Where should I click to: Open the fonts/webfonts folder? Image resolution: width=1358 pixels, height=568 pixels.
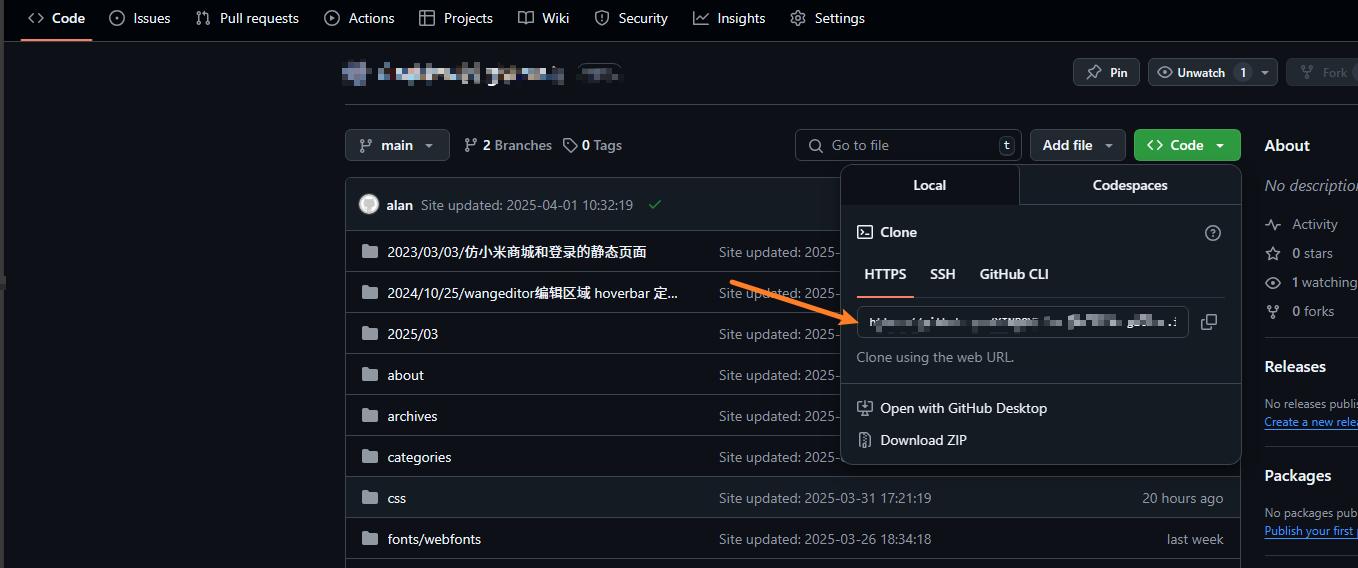[434, 539]
